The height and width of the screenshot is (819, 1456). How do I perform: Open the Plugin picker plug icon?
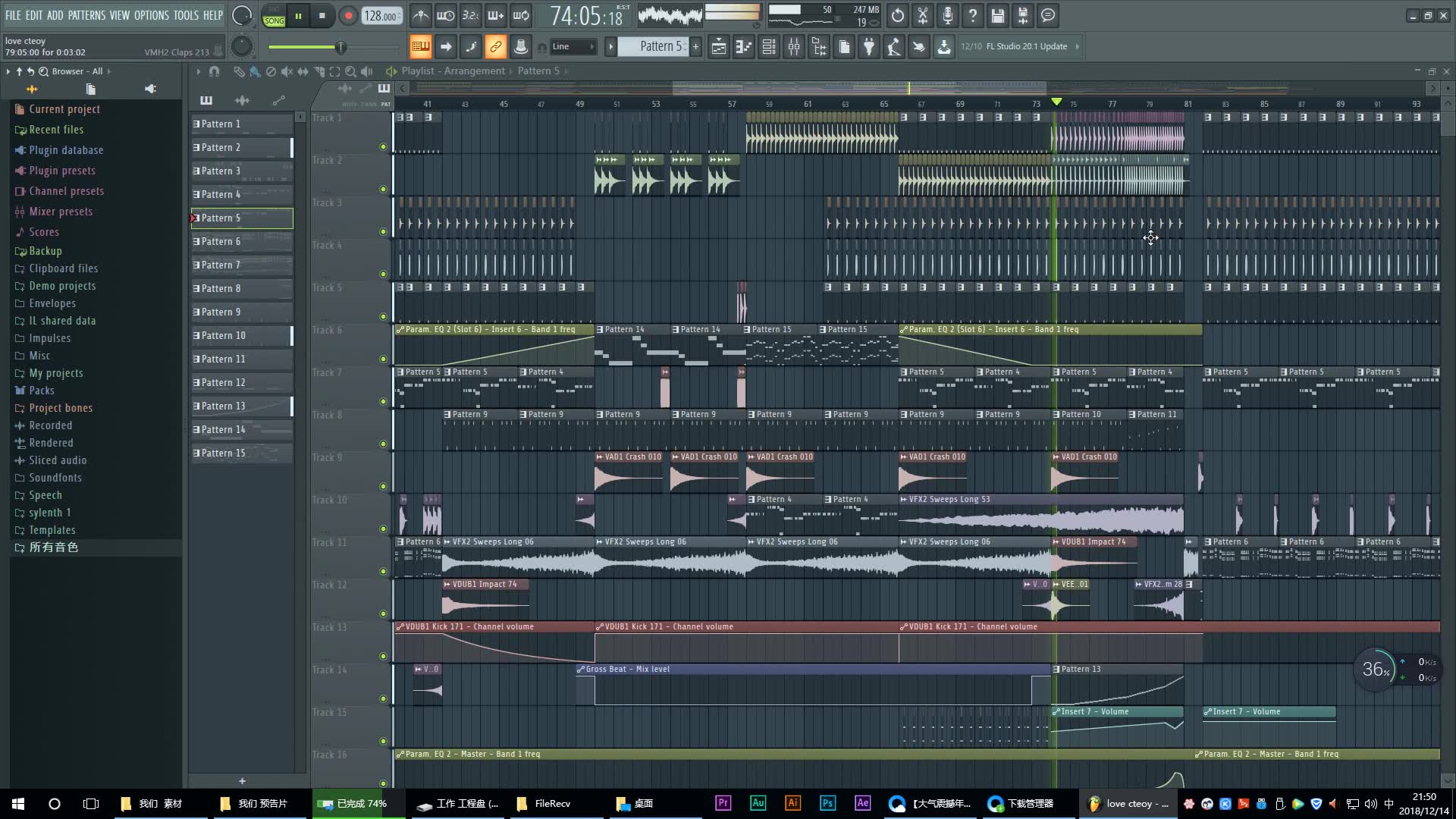click(869, 46)
